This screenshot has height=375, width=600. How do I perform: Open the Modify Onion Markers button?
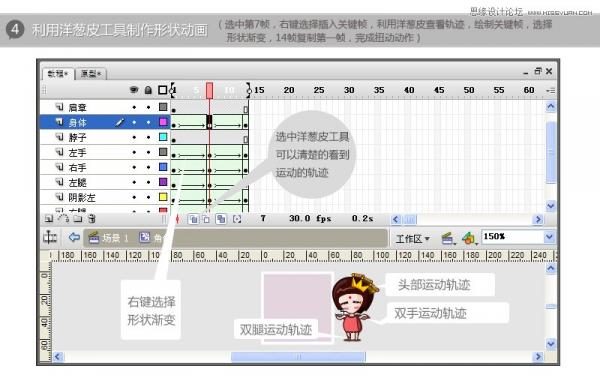237,219
